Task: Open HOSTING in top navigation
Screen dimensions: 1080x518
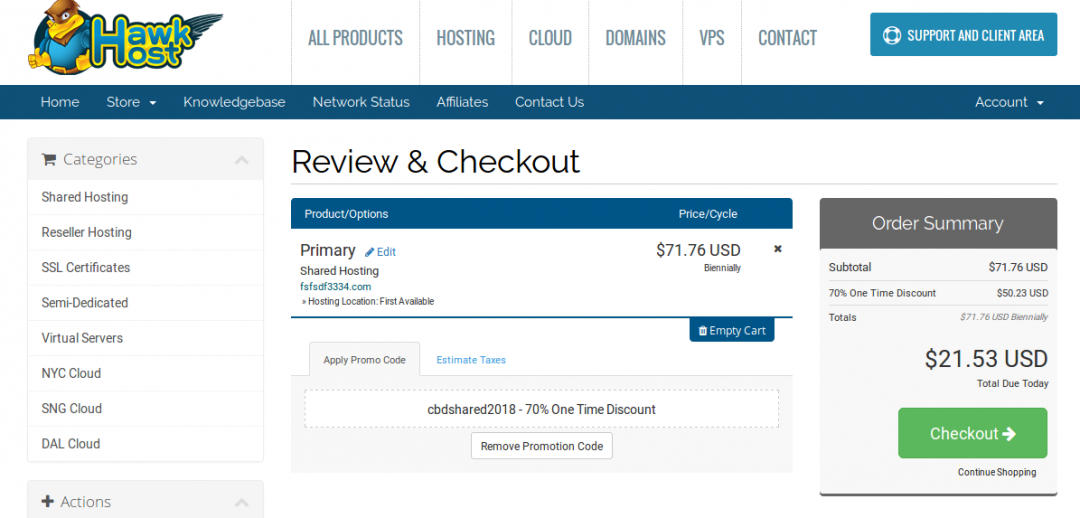Action: point(466,37)
